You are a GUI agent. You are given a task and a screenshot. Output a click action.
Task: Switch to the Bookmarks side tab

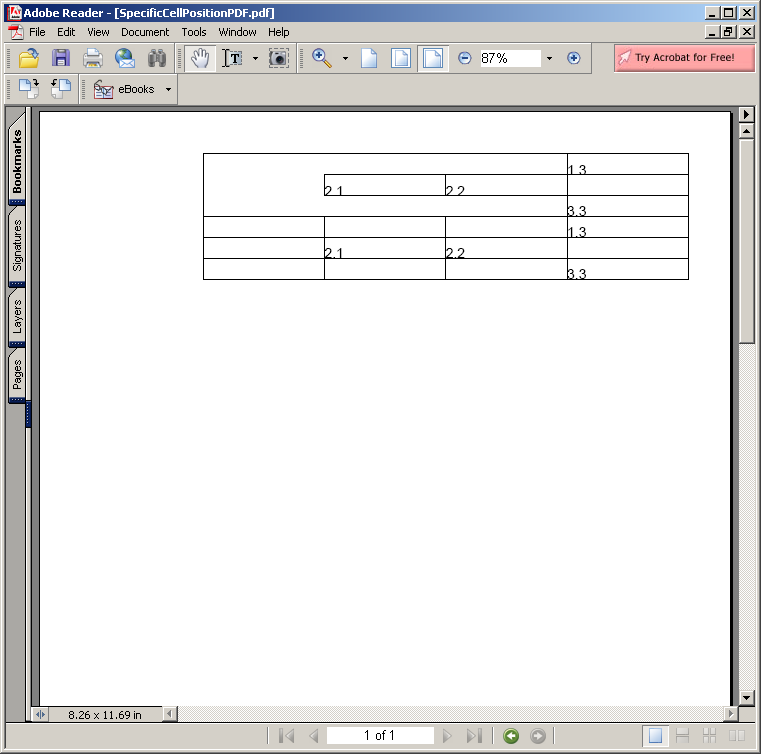(17, 160)
